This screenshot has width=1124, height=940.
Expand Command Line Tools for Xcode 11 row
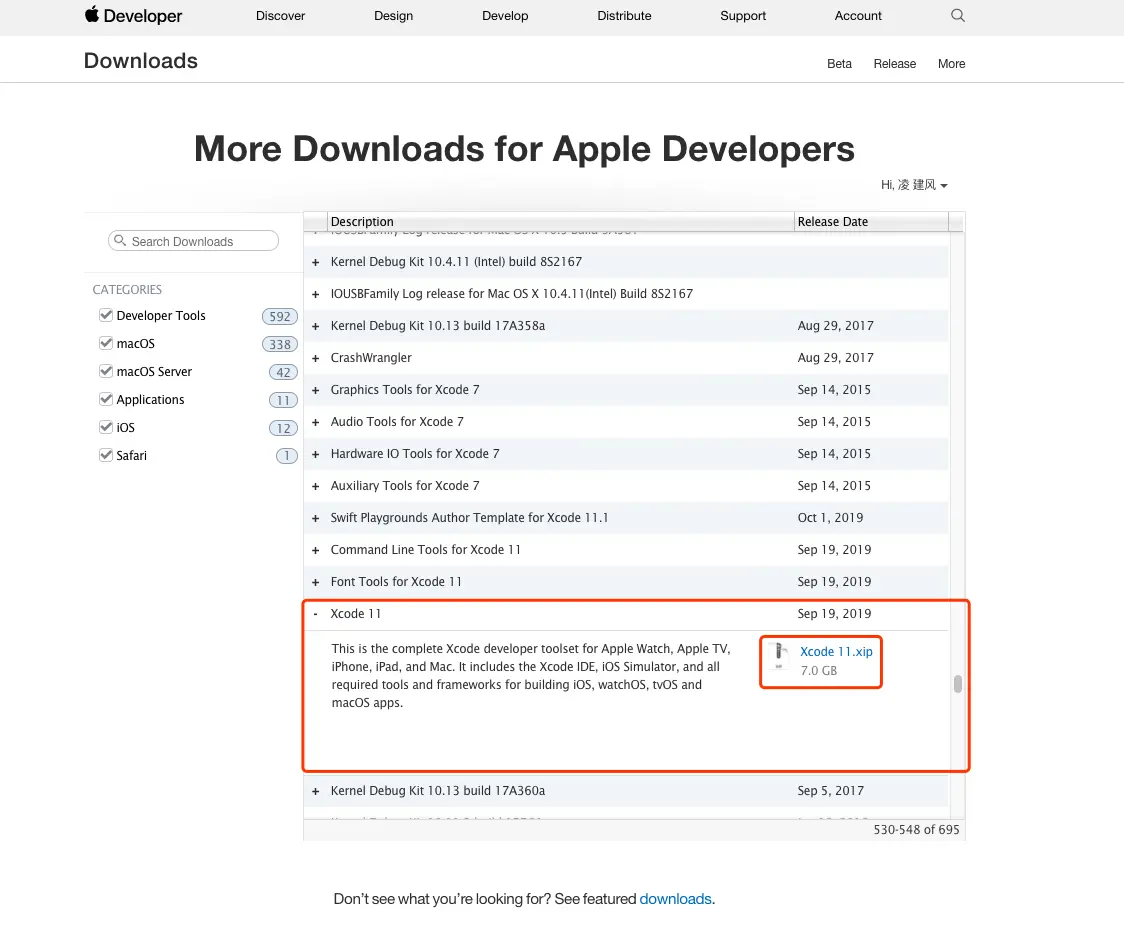(x=315, y=550)
